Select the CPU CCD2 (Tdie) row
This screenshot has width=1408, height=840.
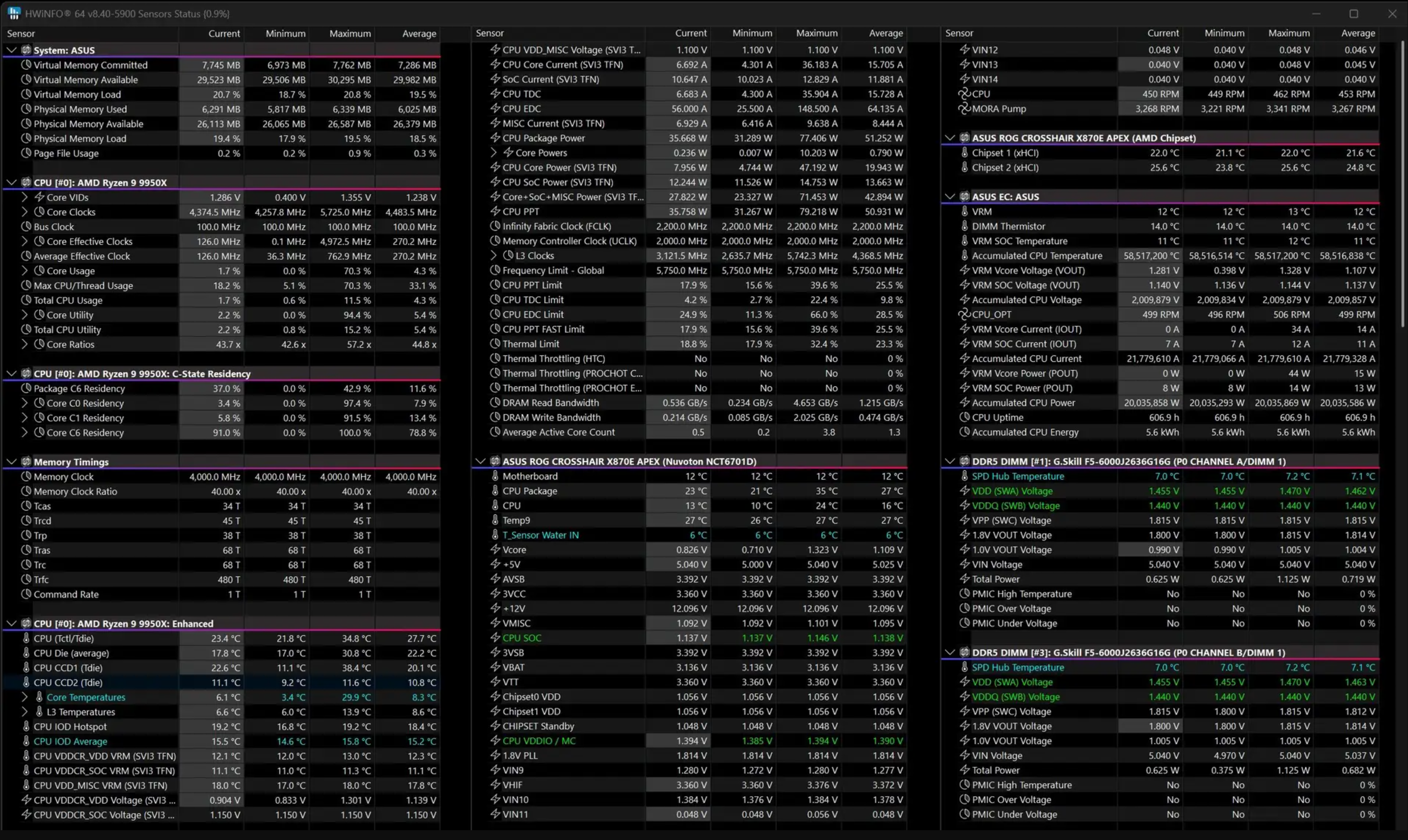(68, 682)
